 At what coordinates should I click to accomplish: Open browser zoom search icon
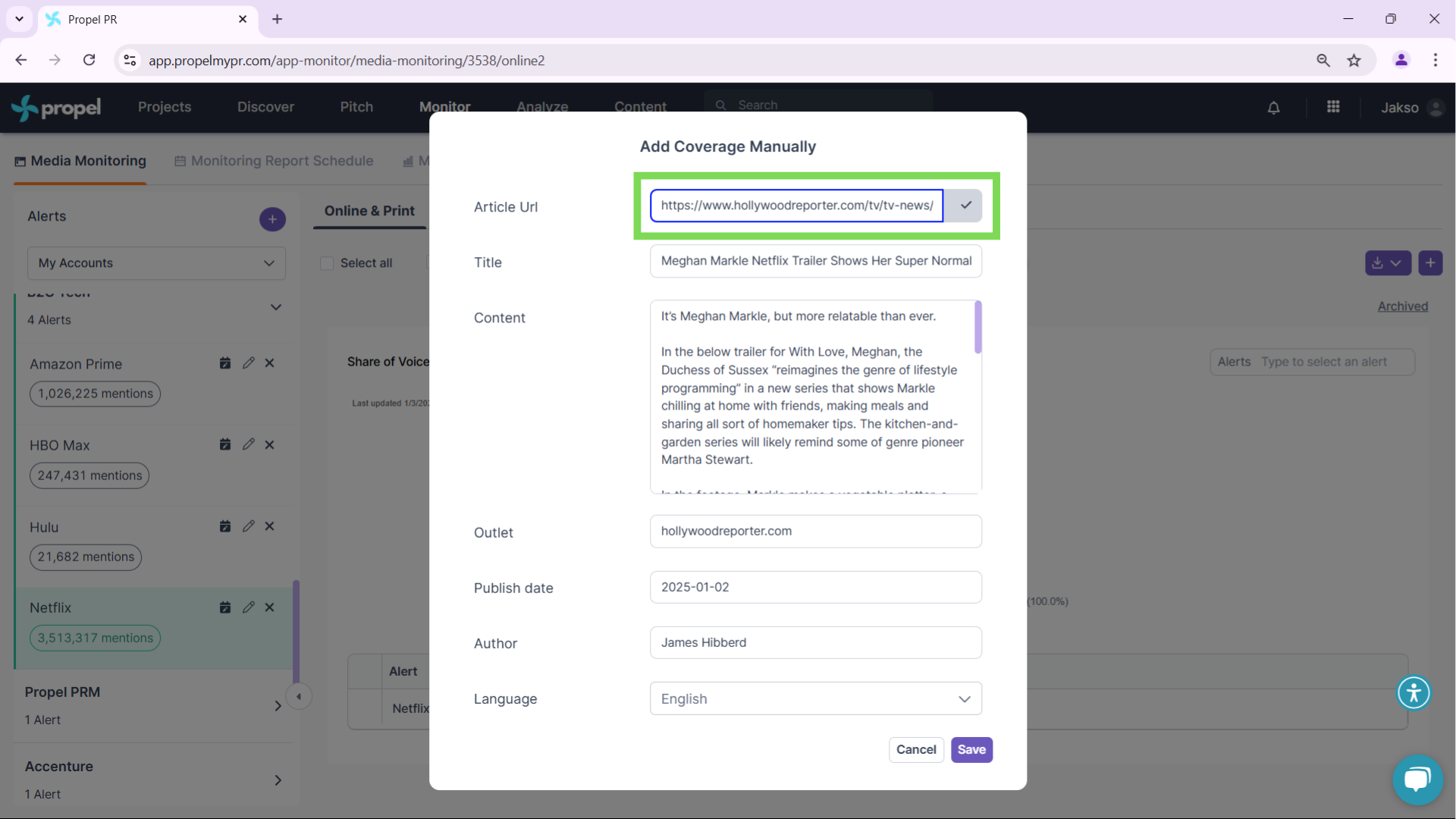[1323, 61]
